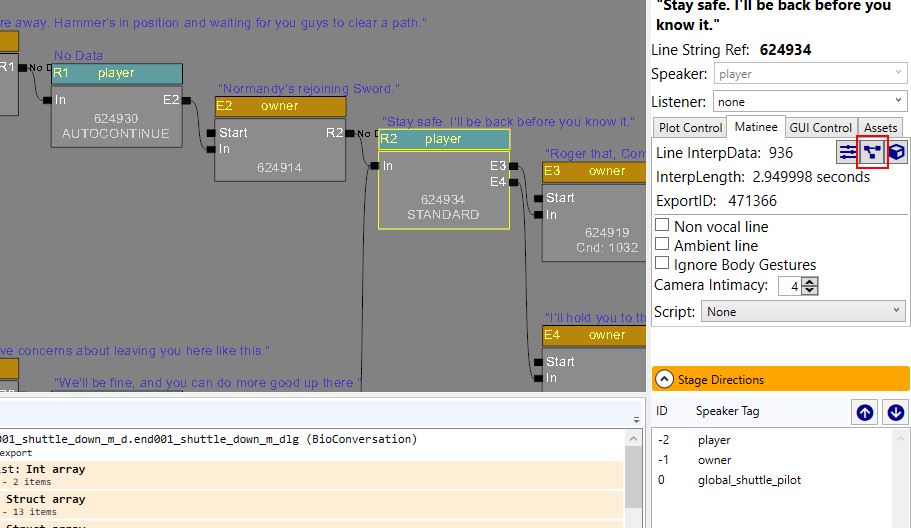Image resolution: width=911 pixels, height=528 pixels.
Task: Select the E4 owner node header
Action: coord(594,335)
